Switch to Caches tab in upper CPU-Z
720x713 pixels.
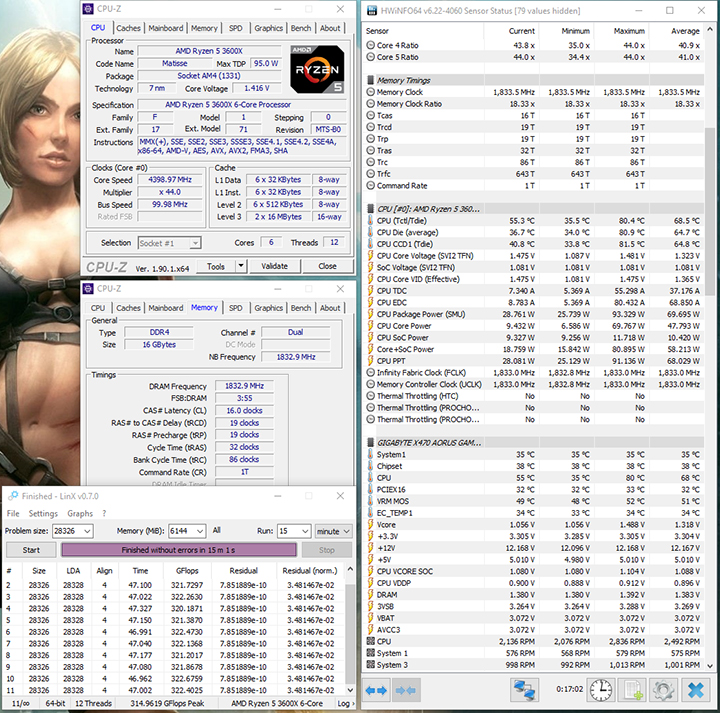tap(128, 28)
